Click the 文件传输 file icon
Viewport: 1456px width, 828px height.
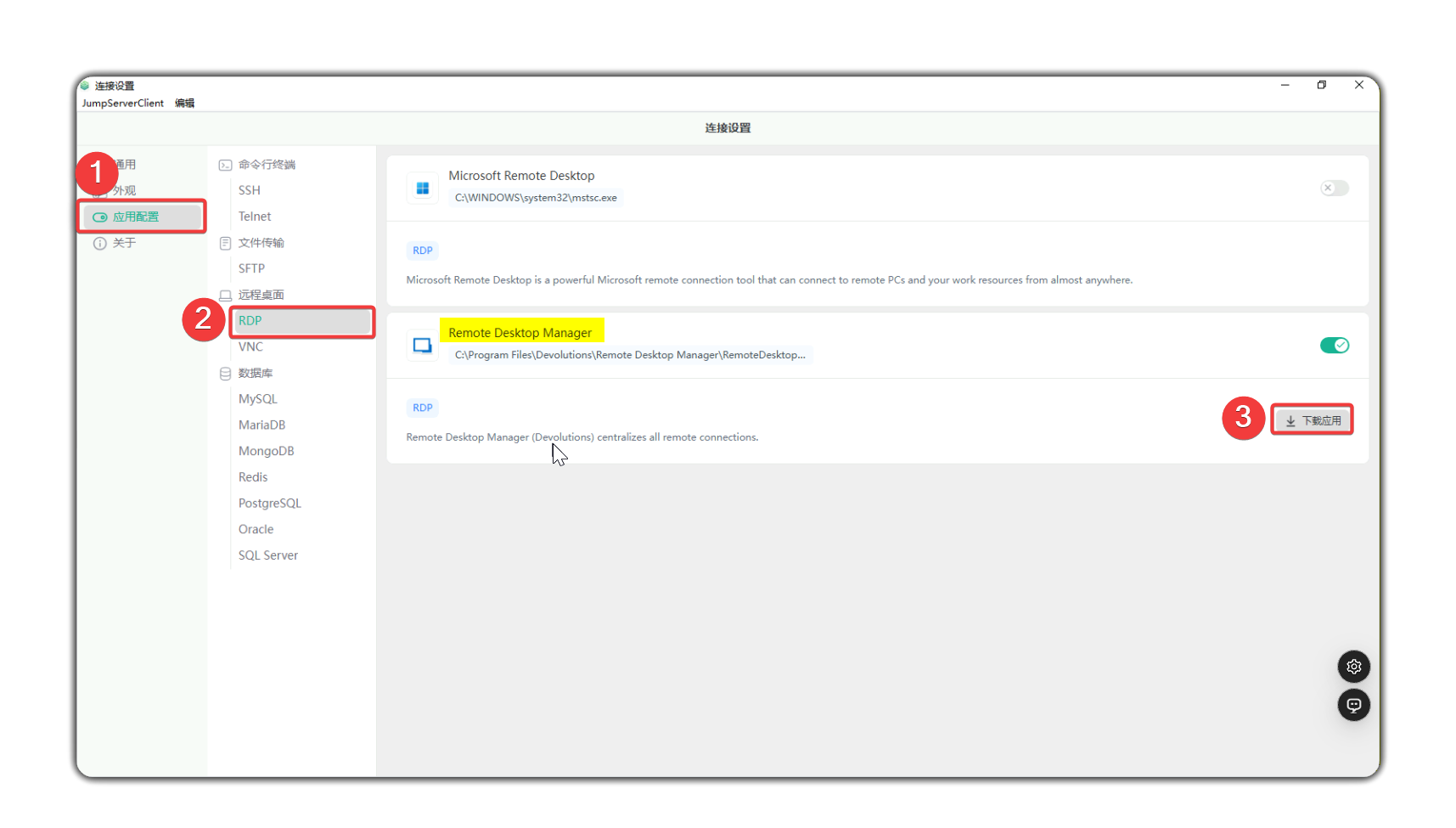(x=226, y=244)
